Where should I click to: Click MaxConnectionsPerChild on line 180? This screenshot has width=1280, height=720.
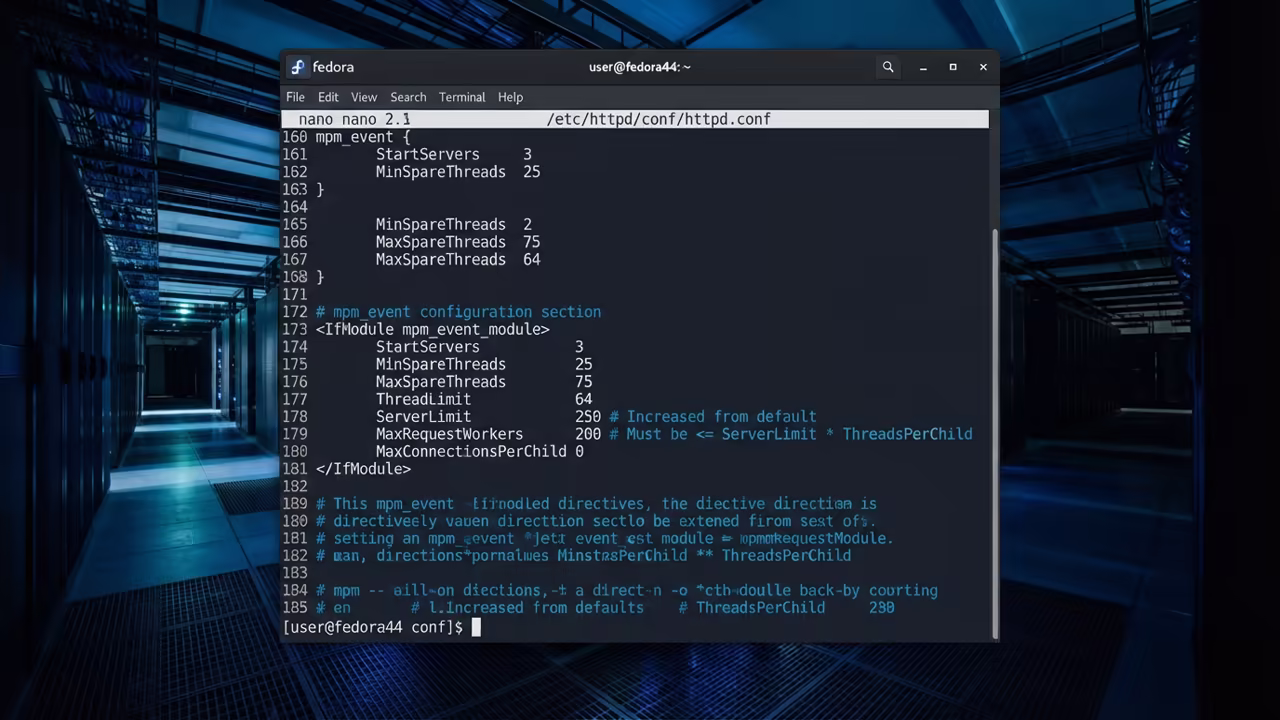coord(471,452)
